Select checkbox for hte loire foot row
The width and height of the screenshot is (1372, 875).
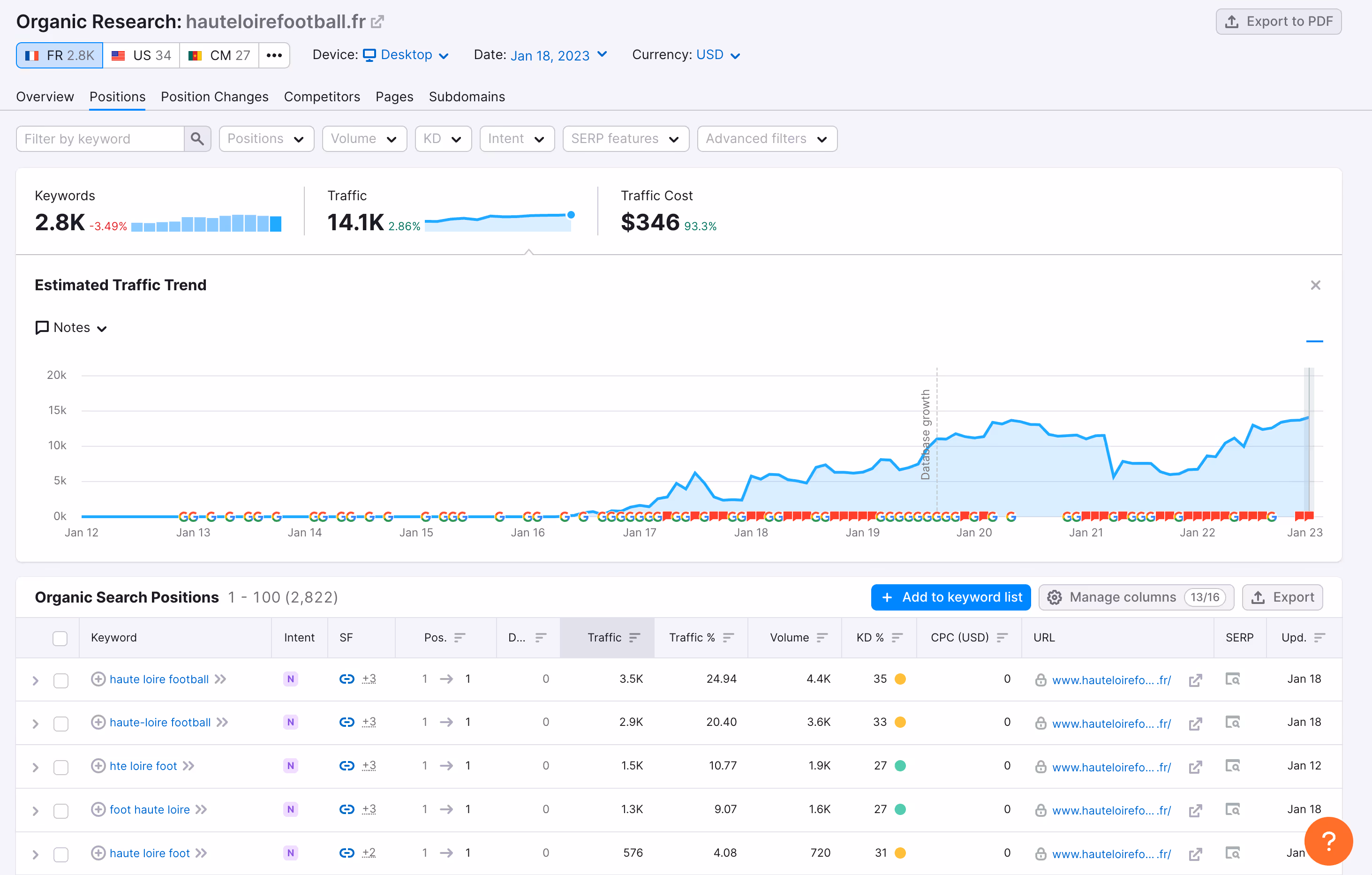pyautogui.click(x=61, y=767)
